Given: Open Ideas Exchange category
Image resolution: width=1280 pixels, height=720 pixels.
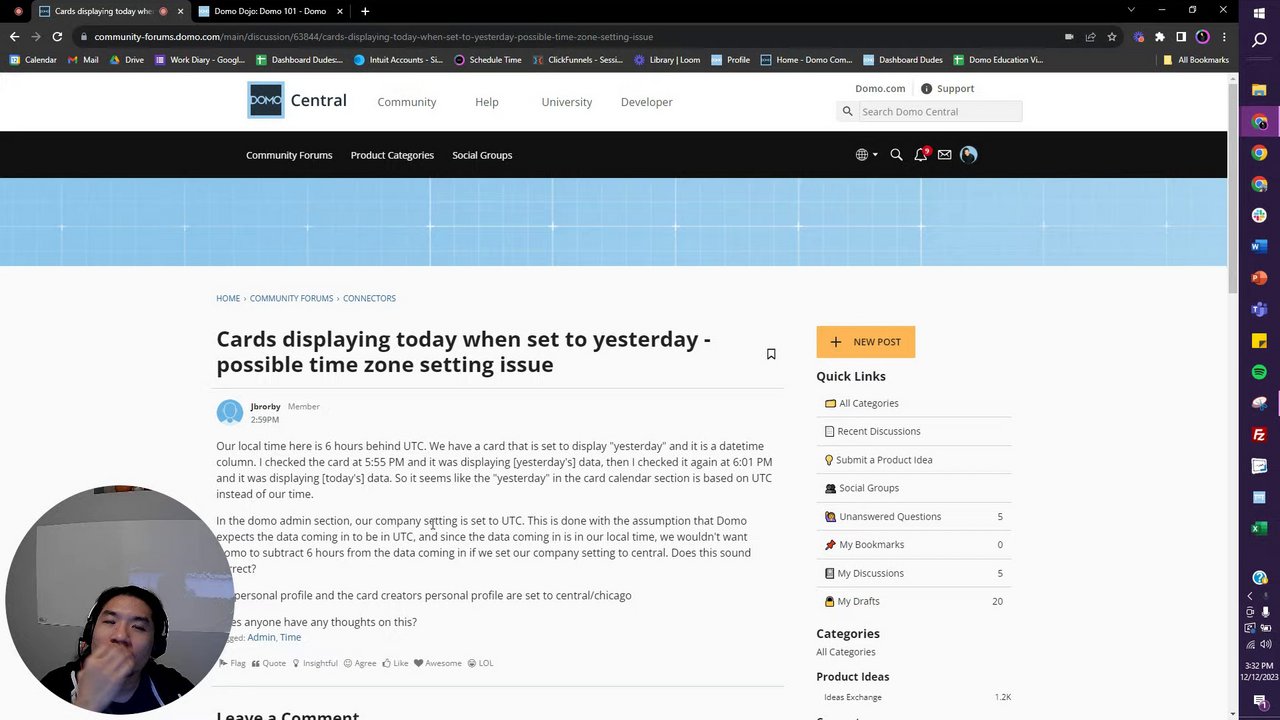Looking at the screenshot, I should 853,697.
